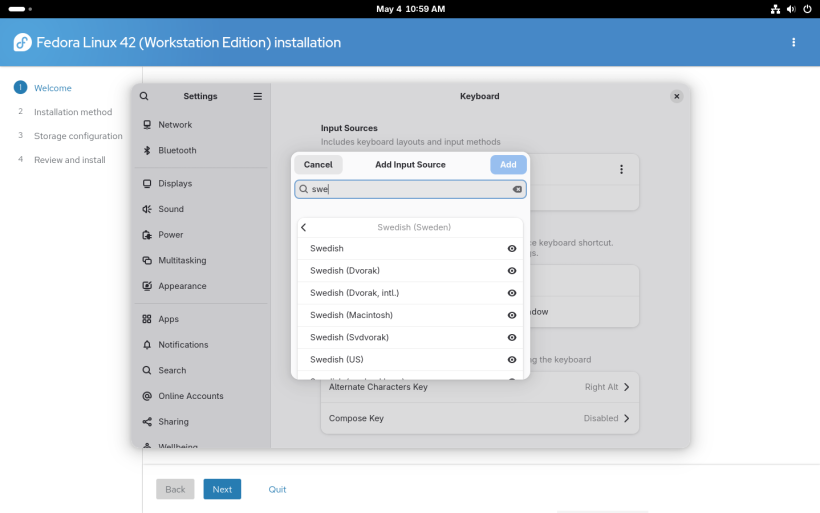This screenshot has width=820, height=513.
Task: Click the Online Accounts at-sign icon
Action: pos(147,396)
